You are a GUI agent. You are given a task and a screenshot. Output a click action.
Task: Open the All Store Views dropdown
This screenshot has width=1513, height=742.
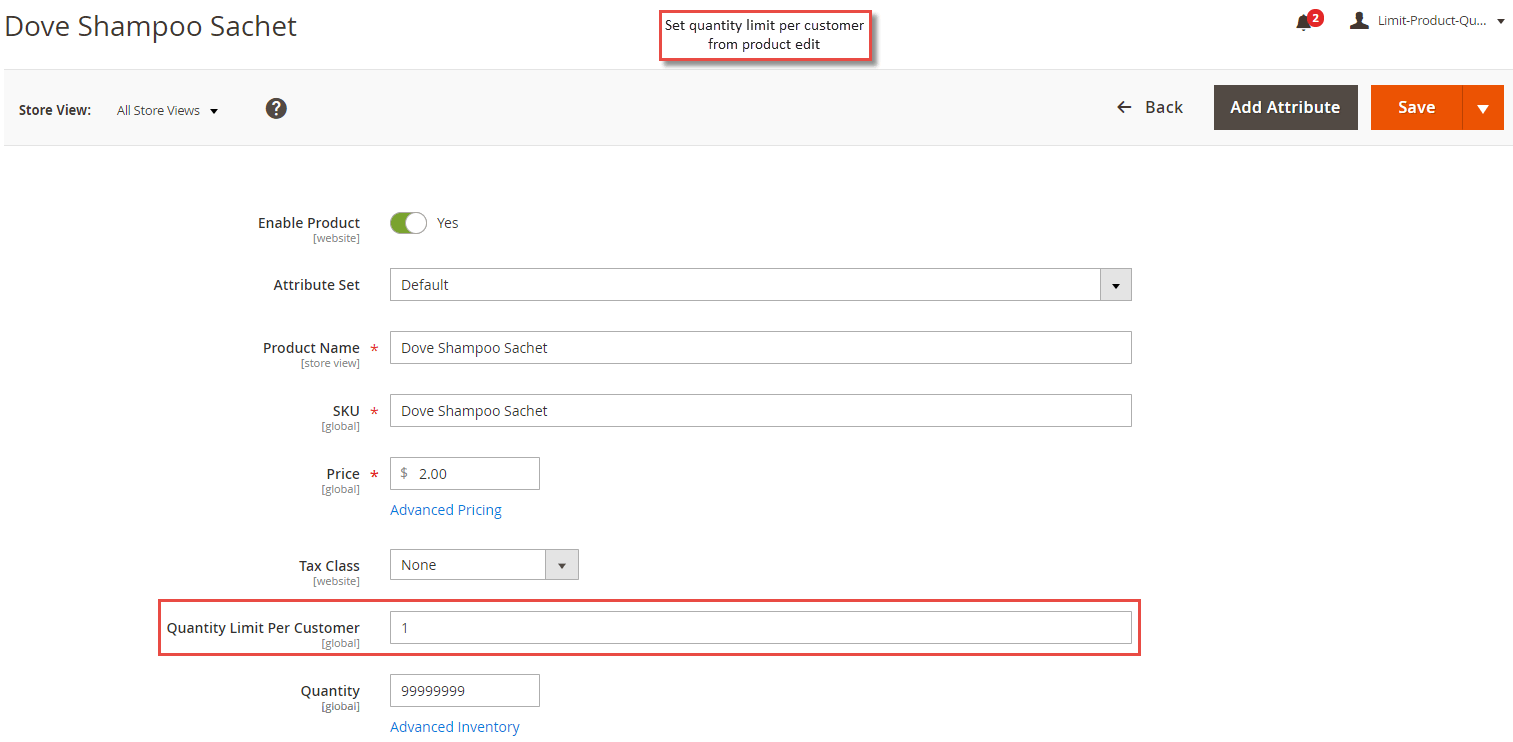[167, 110]
